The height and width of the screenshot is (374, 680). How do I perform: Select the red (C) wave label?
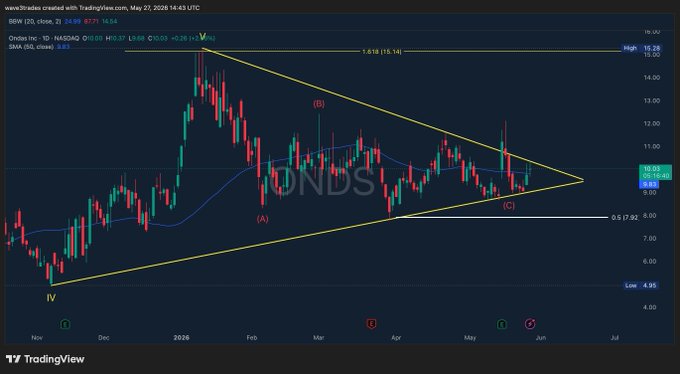(x=509, y=206)
